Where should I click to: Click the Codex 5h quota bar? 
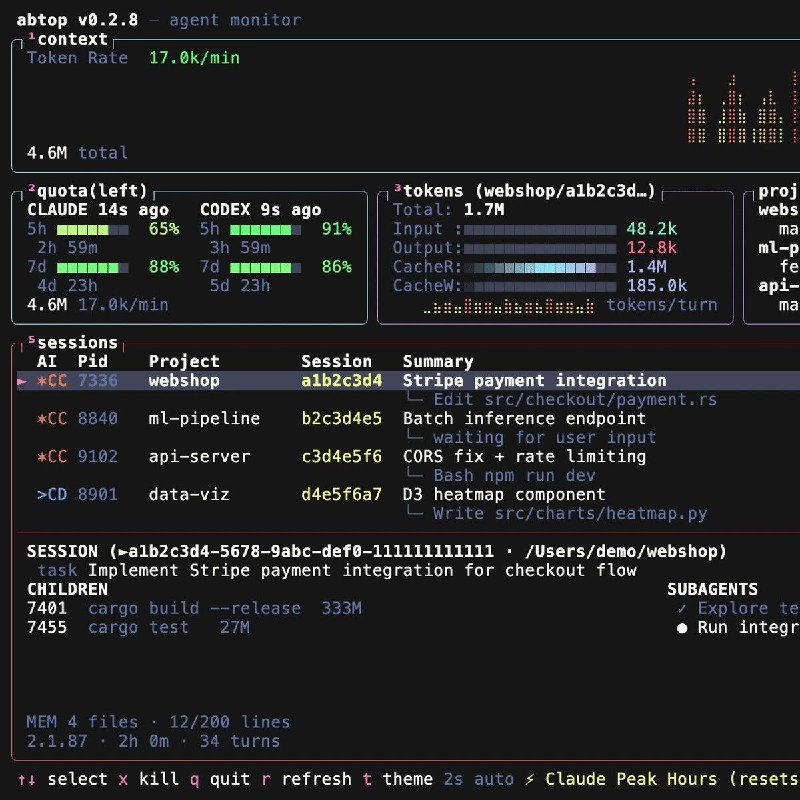pos(265,230)
